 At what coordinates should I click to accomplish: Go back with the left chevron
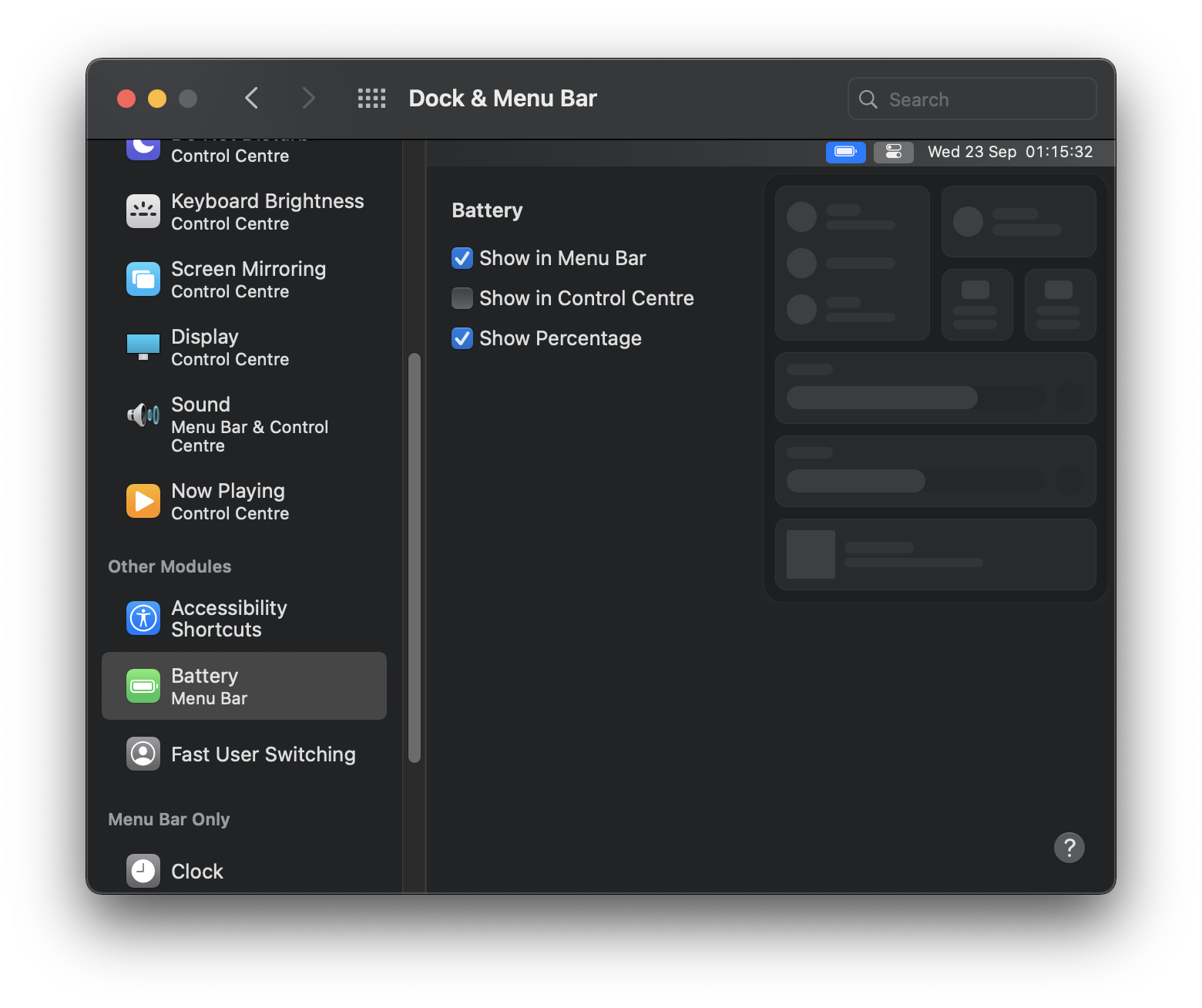tap(251, 98)
